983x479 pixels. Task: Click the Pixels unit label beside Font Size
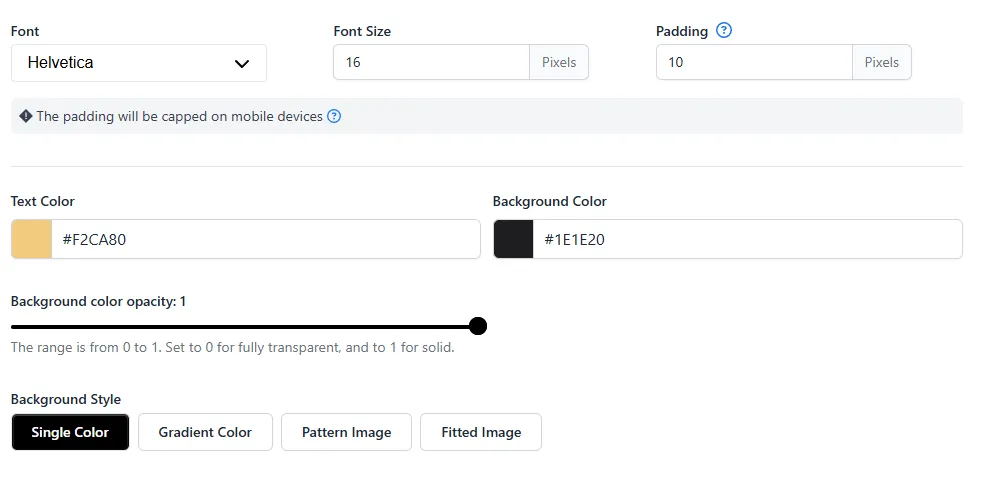click(x=559, y=62)
